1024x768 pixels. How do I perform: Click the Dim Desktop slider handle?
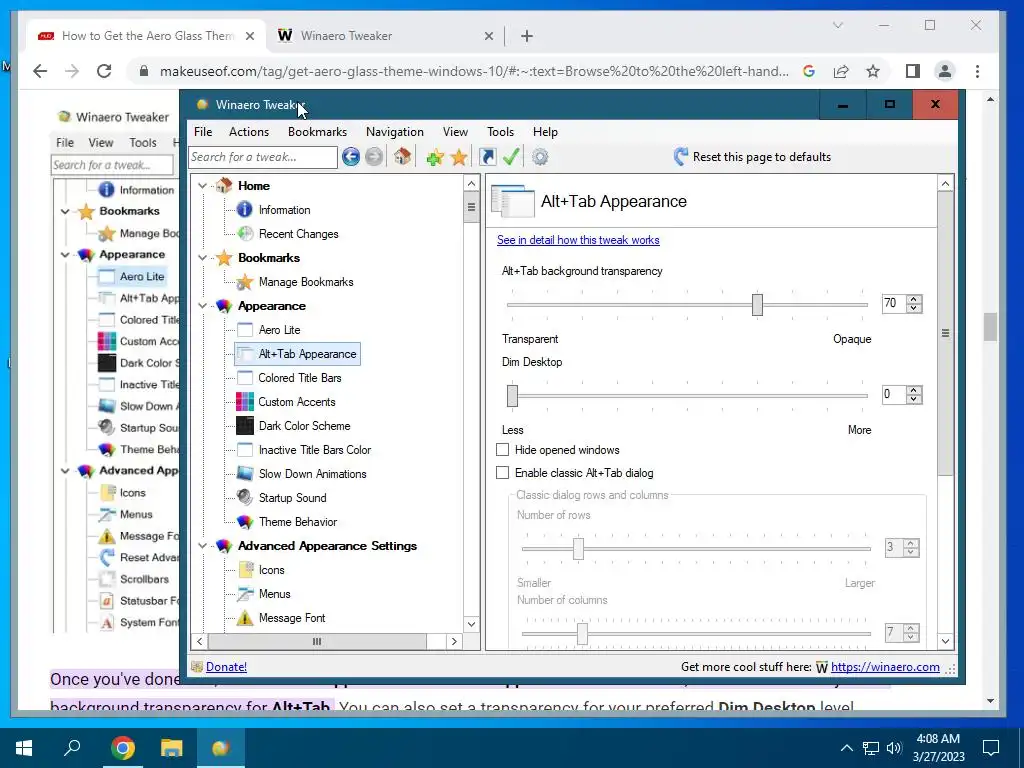[513, 396]
